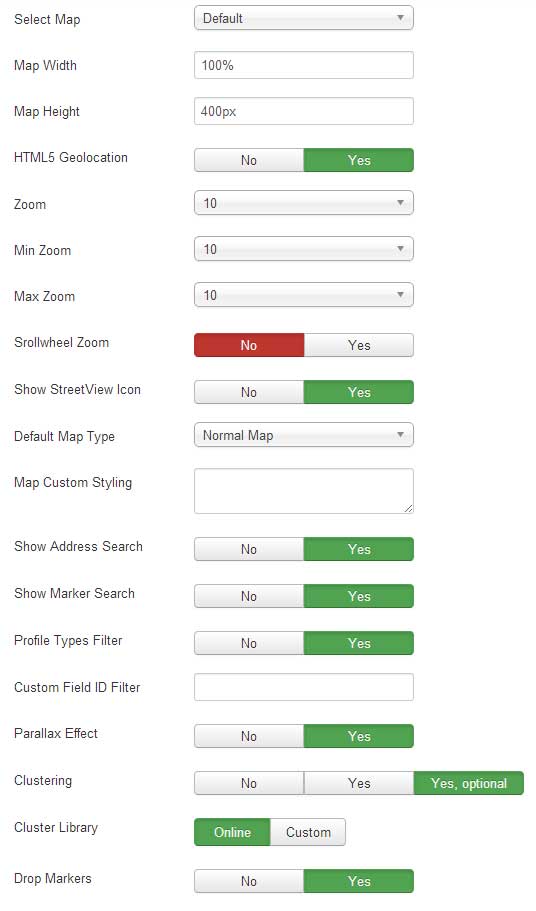Set Drop Markers to No
Image resolution: width=536 pixels, height=911 pixels.
(x=249, y=881)
